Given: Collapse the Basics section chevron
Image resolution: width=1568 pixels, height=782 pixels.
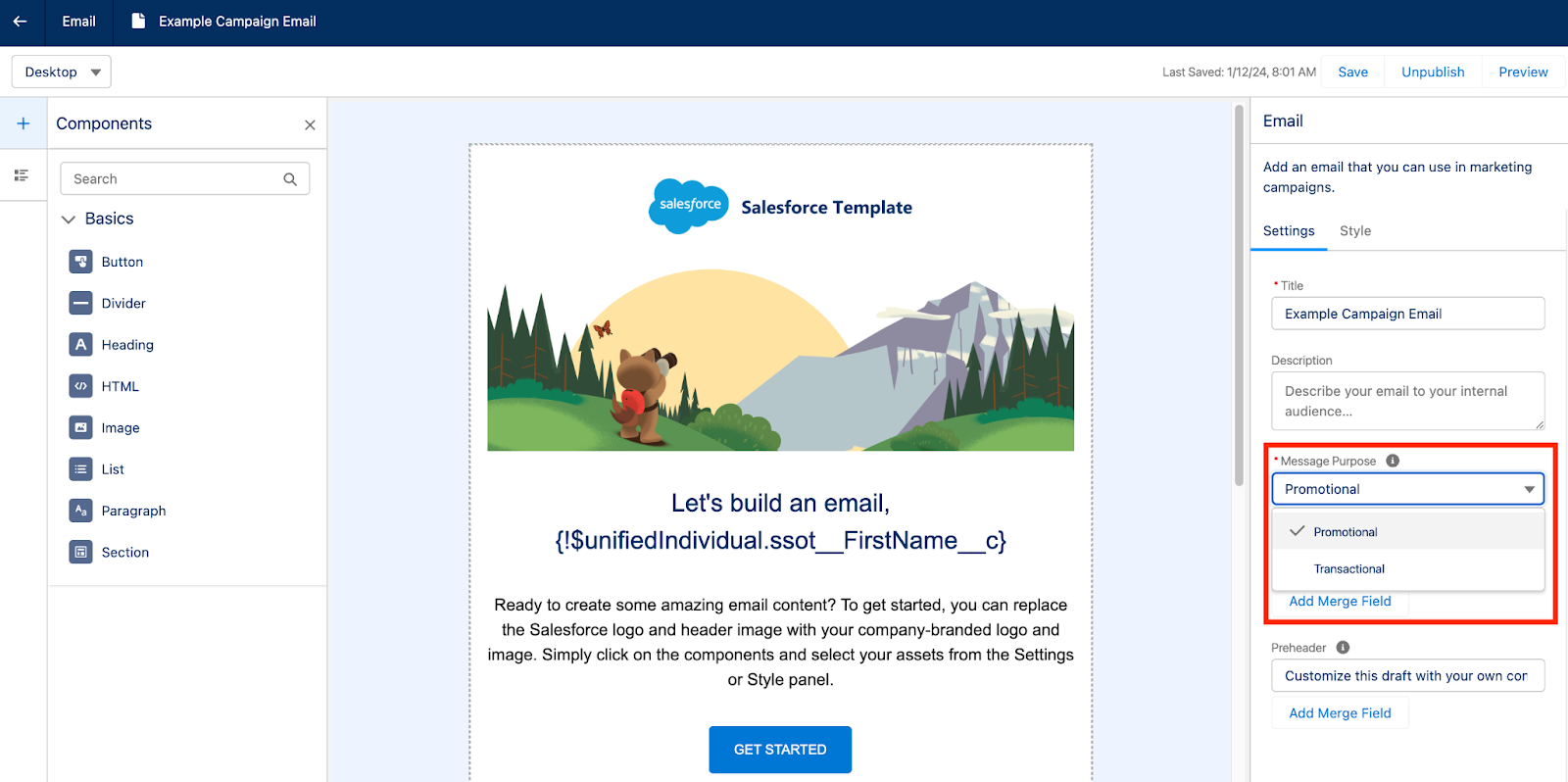Looking at the screenshot, I should click(x=69, y=220).
